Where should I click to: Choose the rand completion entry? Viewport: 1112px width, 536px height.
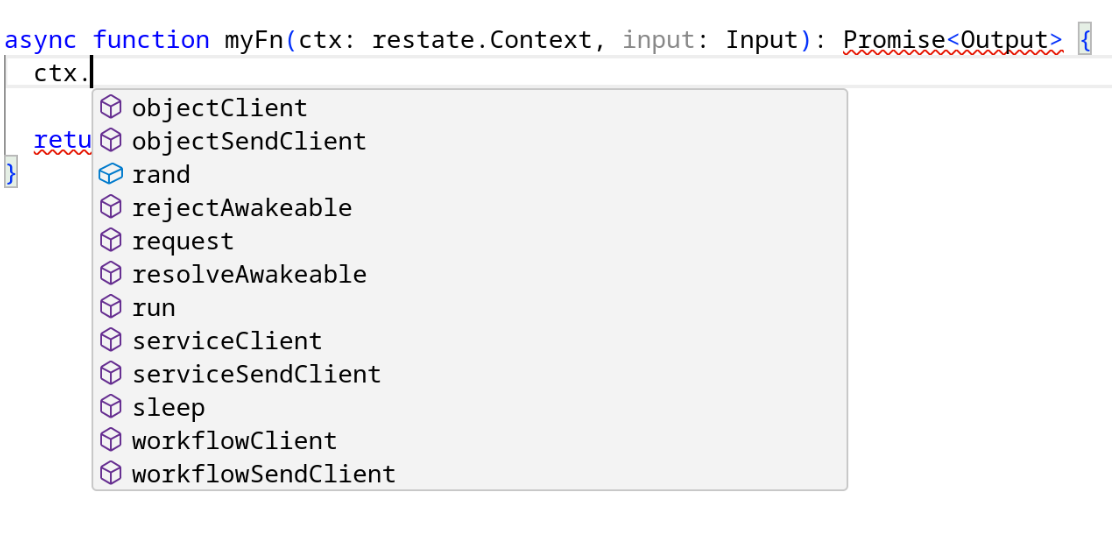tap(161, 175)
